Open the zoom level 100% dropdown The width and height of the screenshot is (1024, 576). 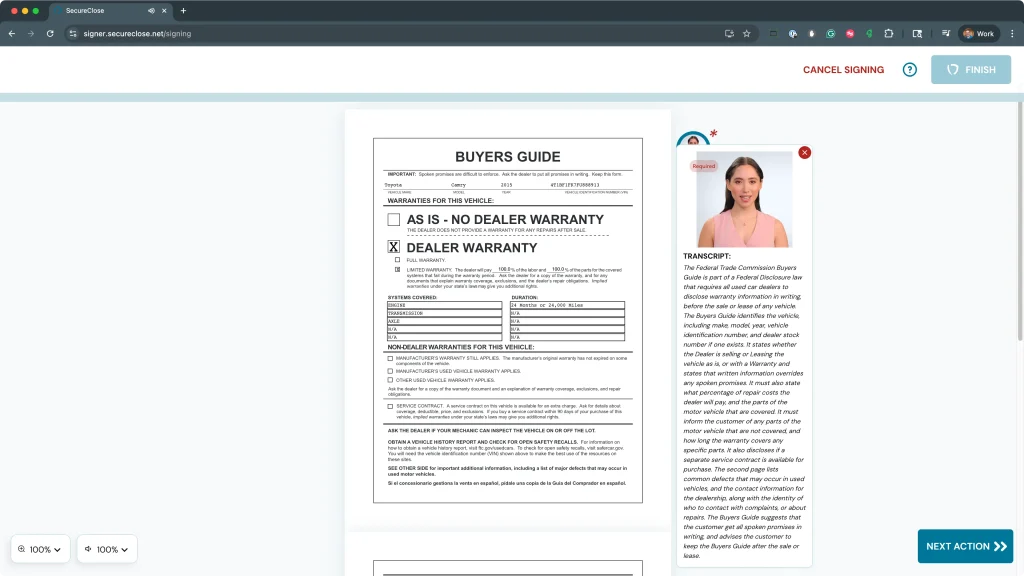(40, 549)
